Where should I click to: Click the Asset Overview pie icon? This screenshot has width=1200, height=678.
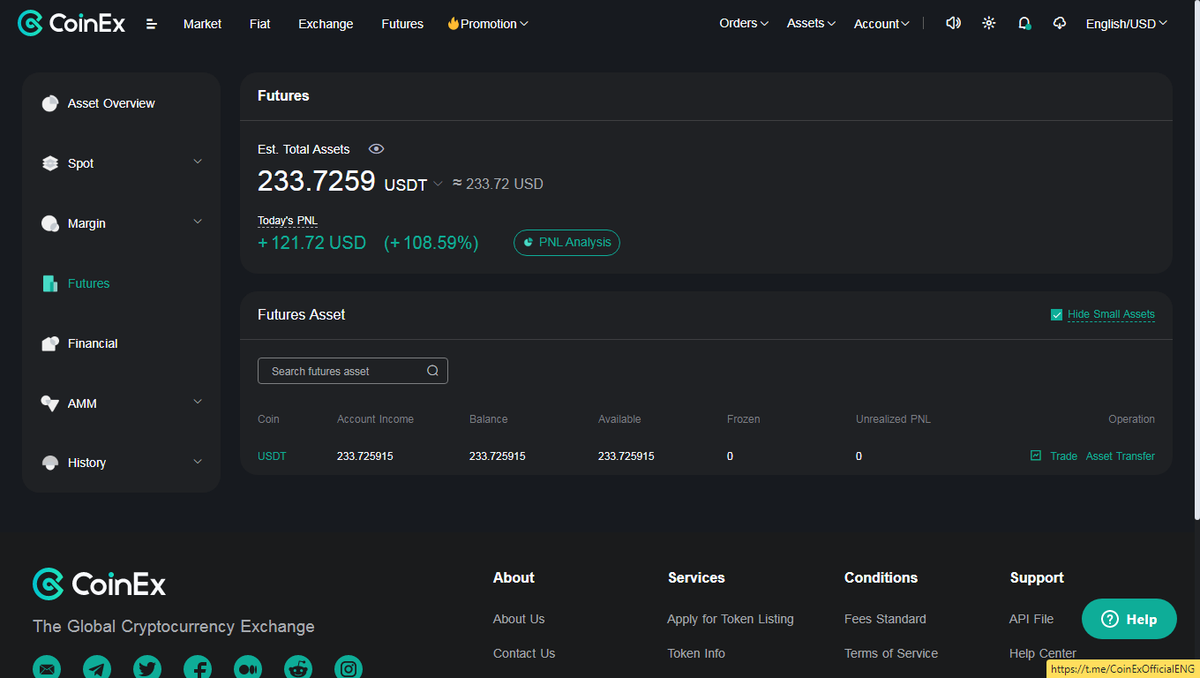click(50, 103)
